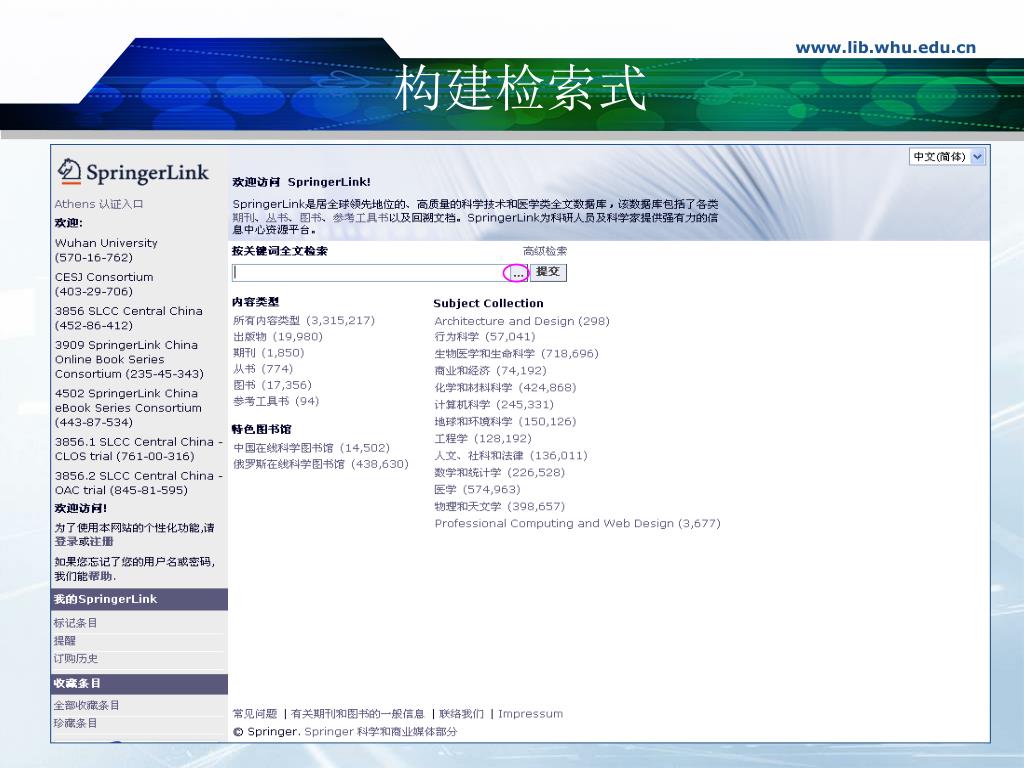Viewport: 1024px width, 768px height.
Task: Click 登录或注册 in the sidebar
Action: pyautogui.click(x=84, y=541)
